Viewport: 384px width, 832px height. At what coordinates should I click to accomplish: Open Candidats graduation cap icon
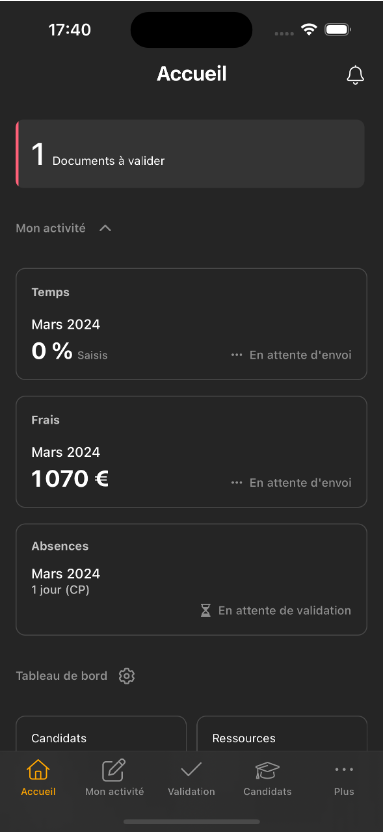267,770
